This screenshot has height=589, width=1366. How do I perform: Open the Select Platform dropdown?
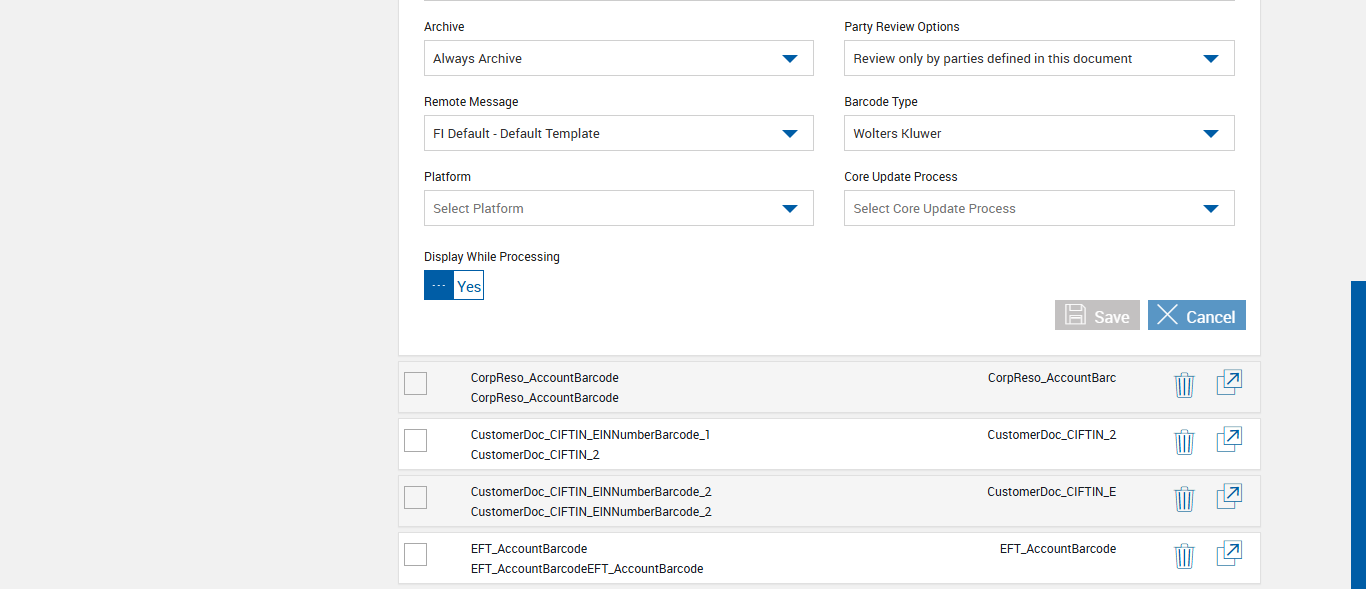tap(618, 209)
